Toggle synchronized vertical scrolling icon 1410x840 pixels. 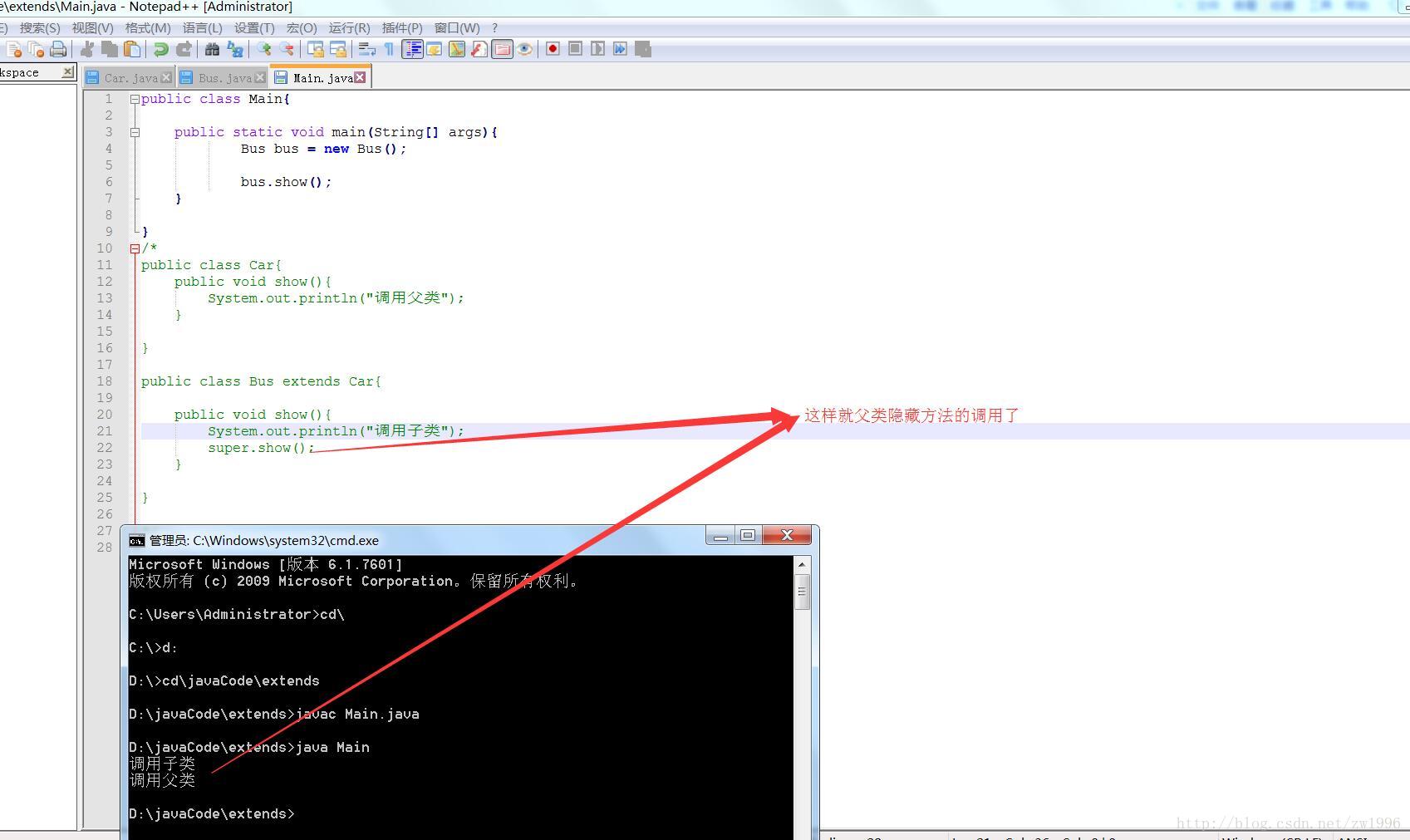pos(316,49)
